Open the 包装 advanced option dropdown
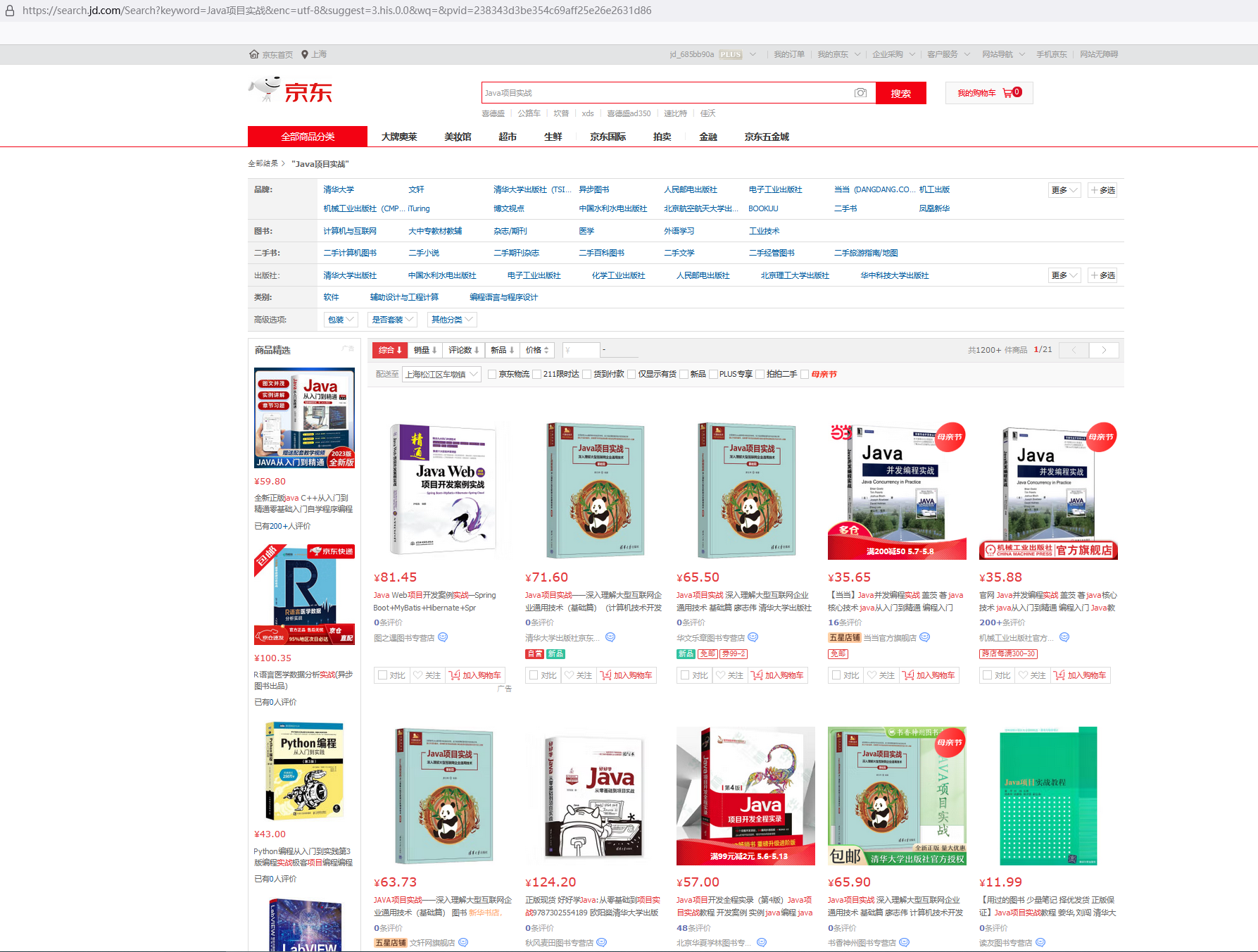1258x952 pixels. [341, 320]
